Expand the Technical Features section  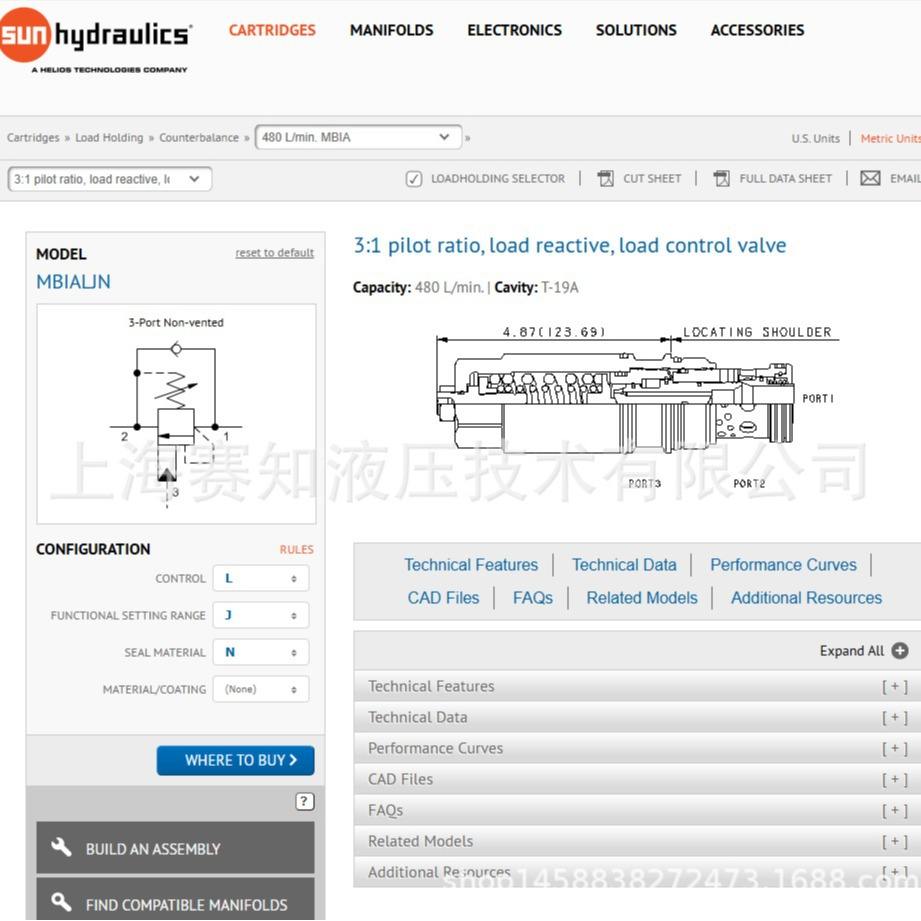637,686
